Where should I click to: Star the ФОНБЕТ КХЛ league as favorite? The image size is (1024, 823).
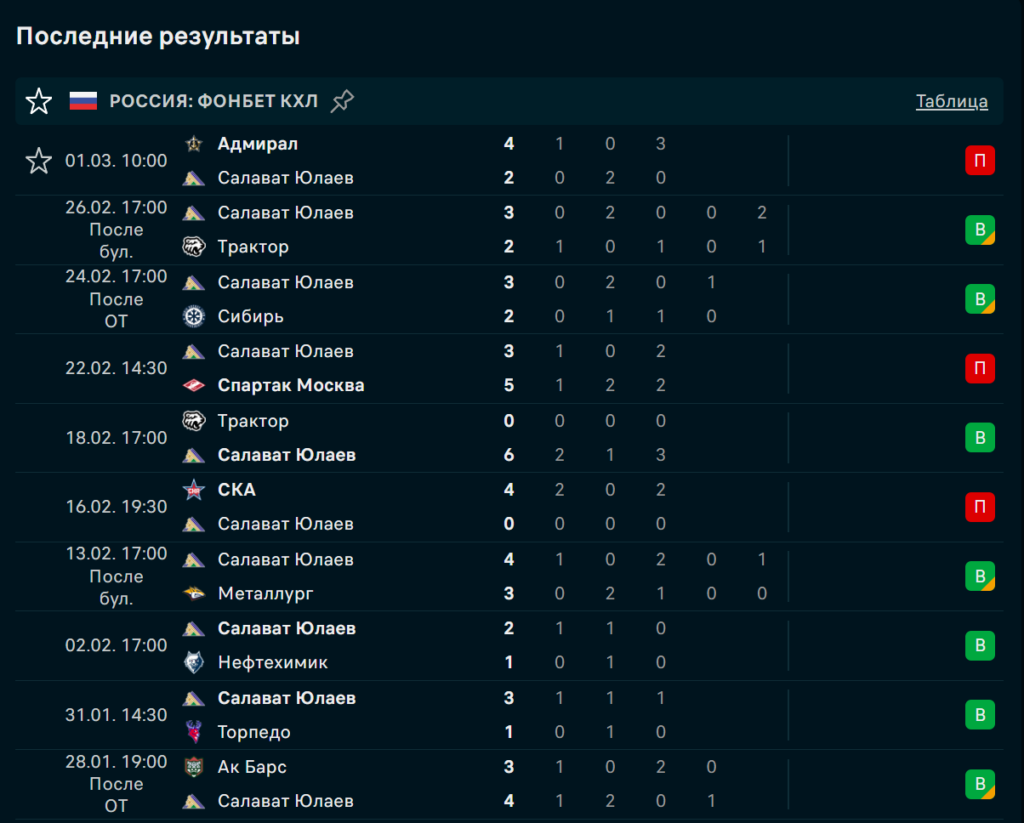coord(39,101)
